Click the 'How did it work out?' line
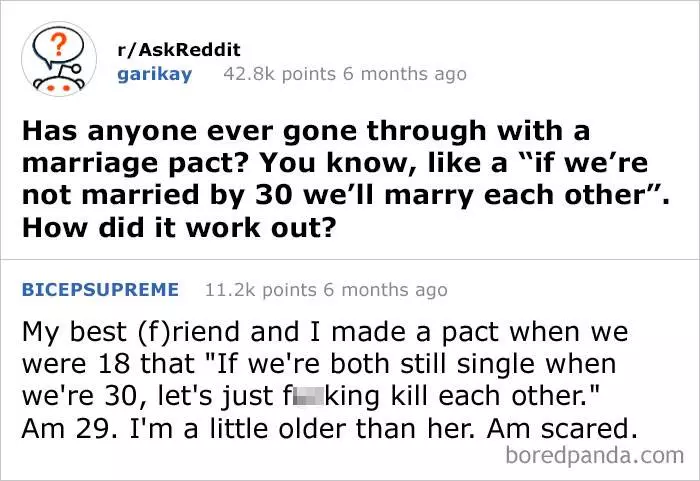Image resolution: width=700 pixels, height=481 pixels. (179, 228)
